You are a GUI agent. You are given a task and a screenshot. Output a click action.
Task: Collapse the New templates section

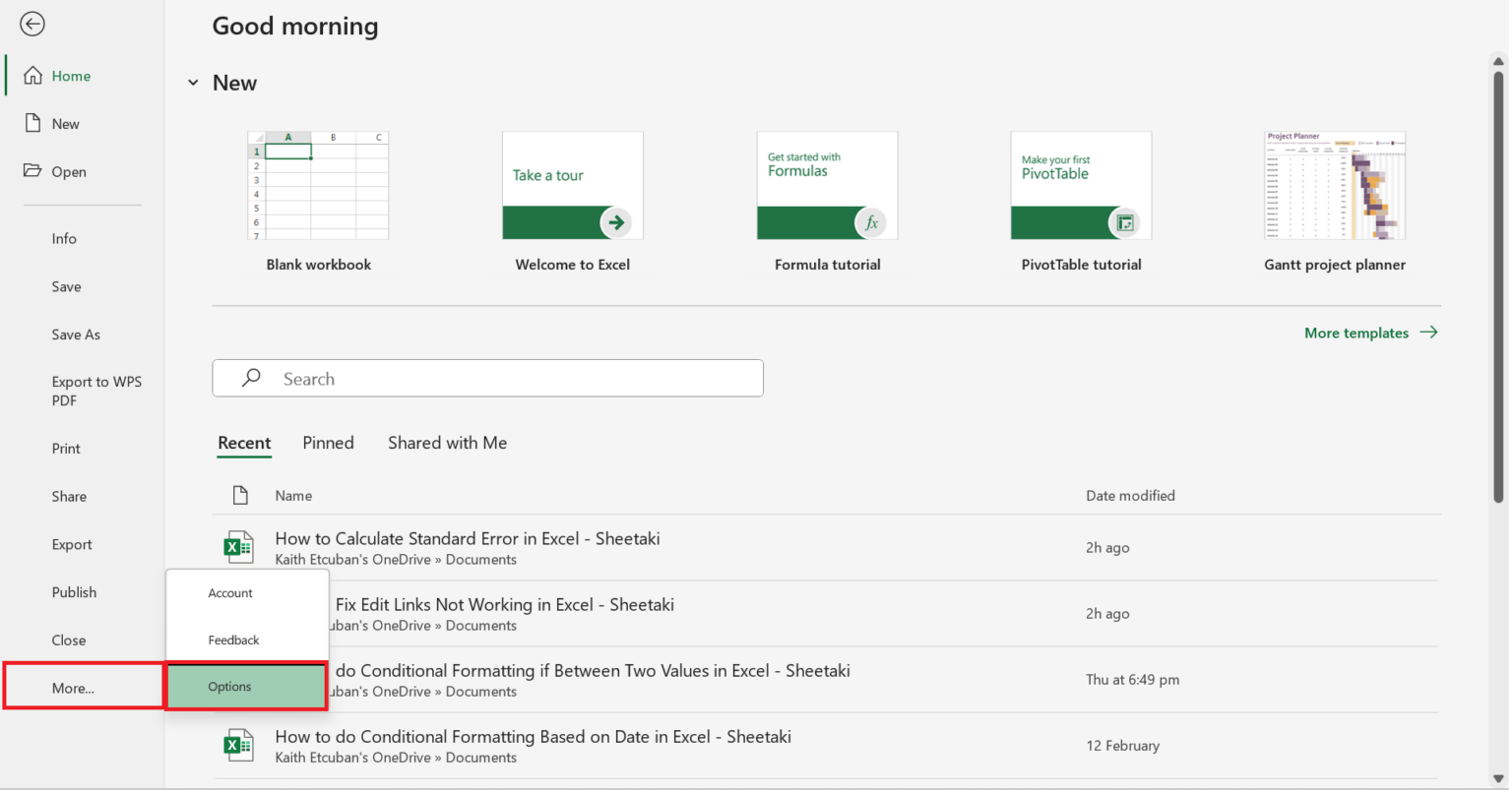tap(193, 83)
